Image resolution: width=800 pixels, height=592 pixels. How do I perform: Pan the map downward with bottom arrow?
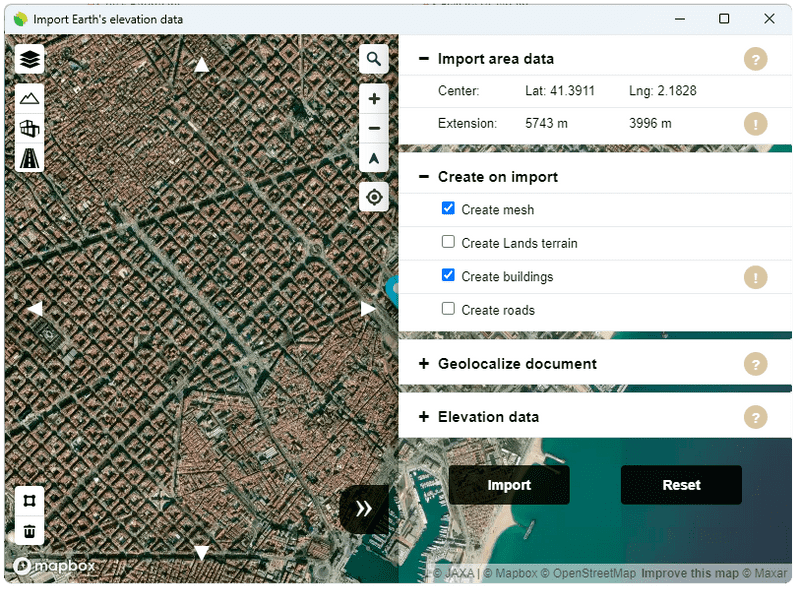[202, 553]
